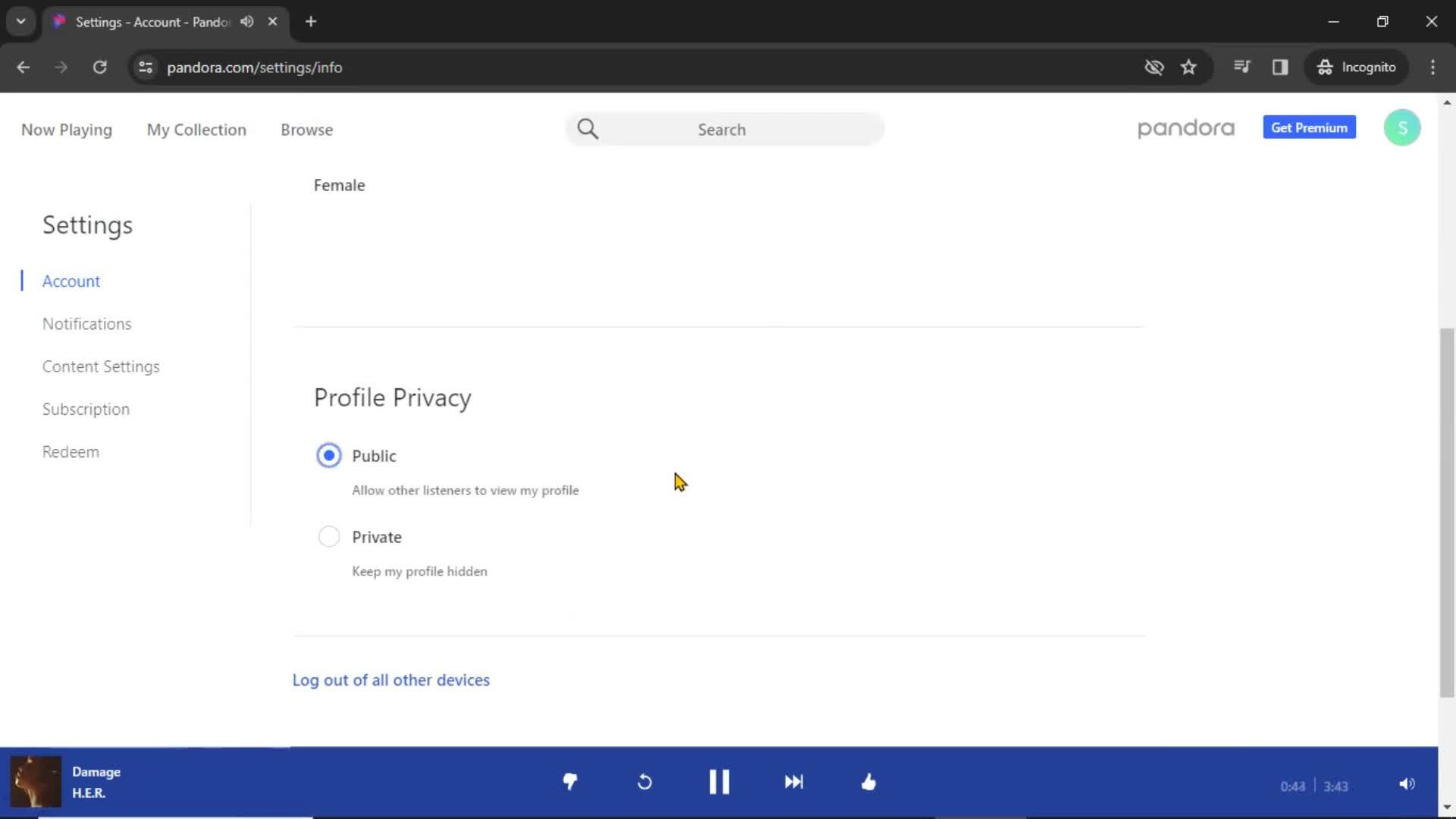Click the 'Female' gender text
This screenshot has height=819, width=1456.
point(340,186)
